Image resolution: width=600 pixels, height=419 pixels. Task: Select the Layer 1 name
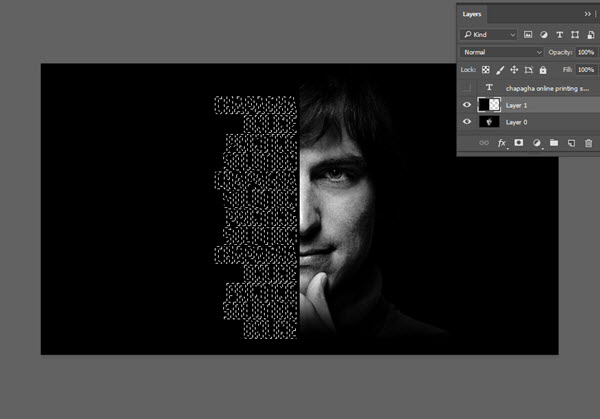pyautogui.click(x=516, y=105)
